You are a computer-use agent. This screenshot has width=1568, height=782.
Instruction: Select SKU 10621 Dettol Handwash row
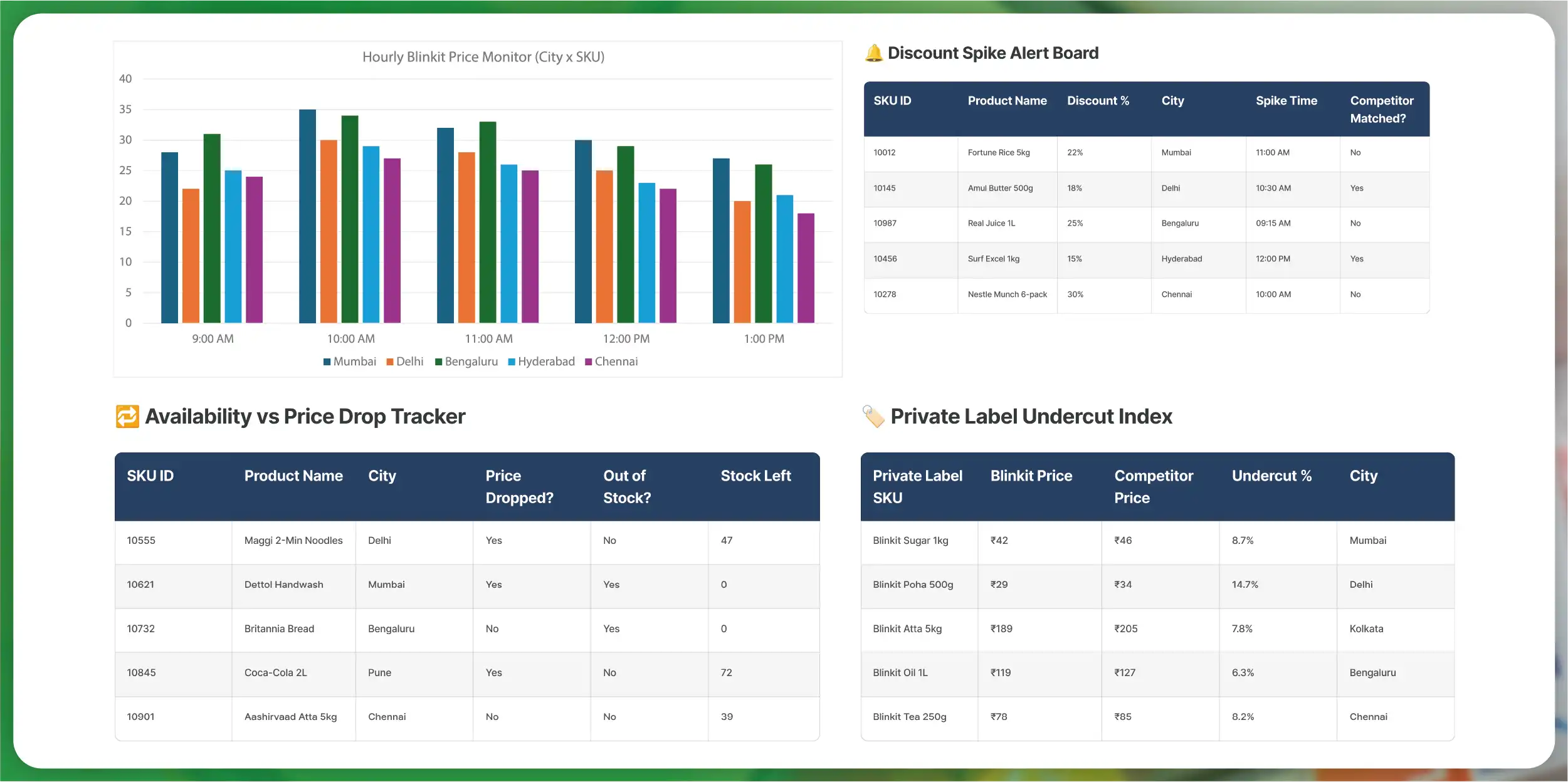click(283, 585)
